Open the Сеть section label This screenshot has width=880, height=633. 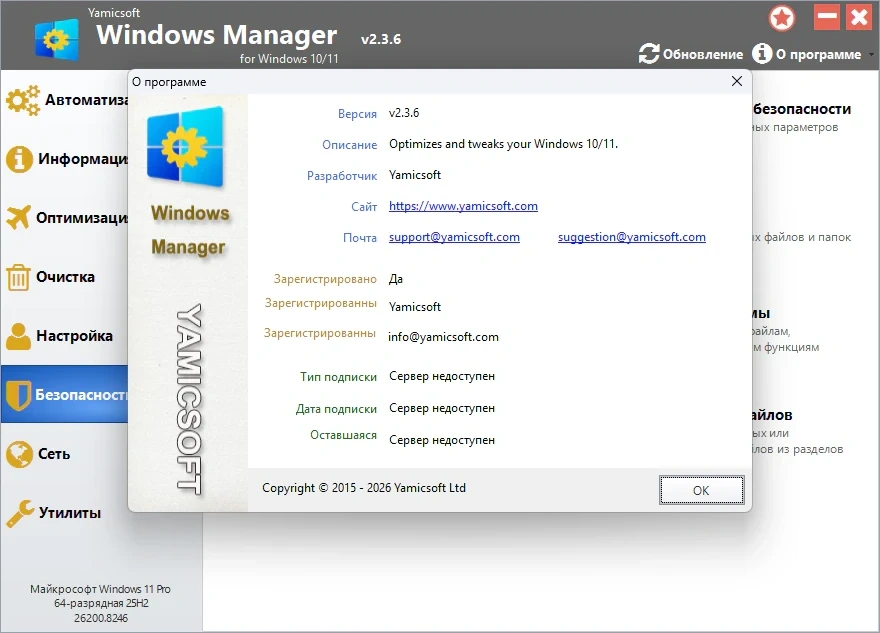click(x=54, y=454)
